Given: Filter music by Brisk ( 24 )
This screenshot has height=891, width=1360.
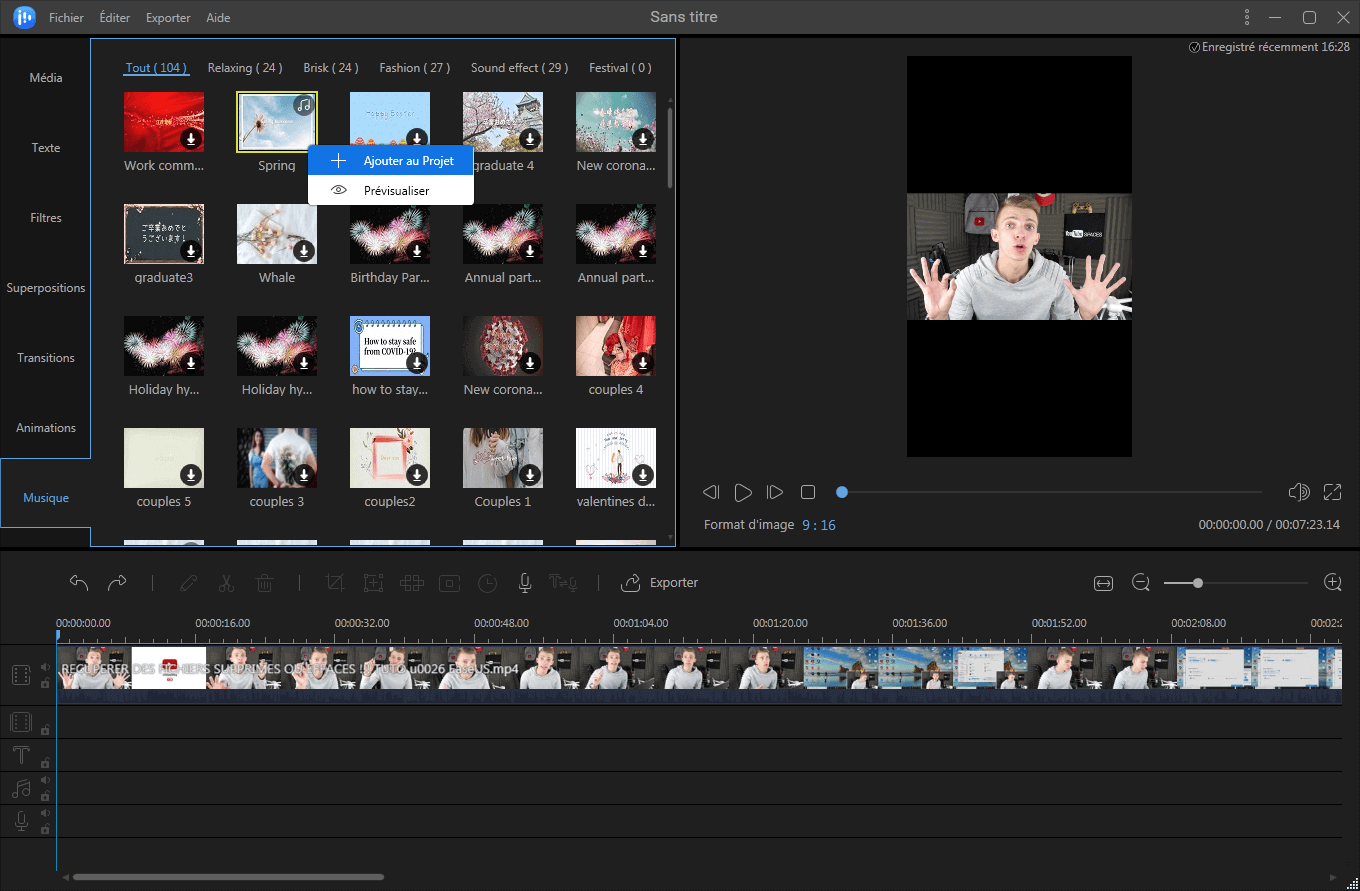Looking at the screenshot, I should [331, 68].
